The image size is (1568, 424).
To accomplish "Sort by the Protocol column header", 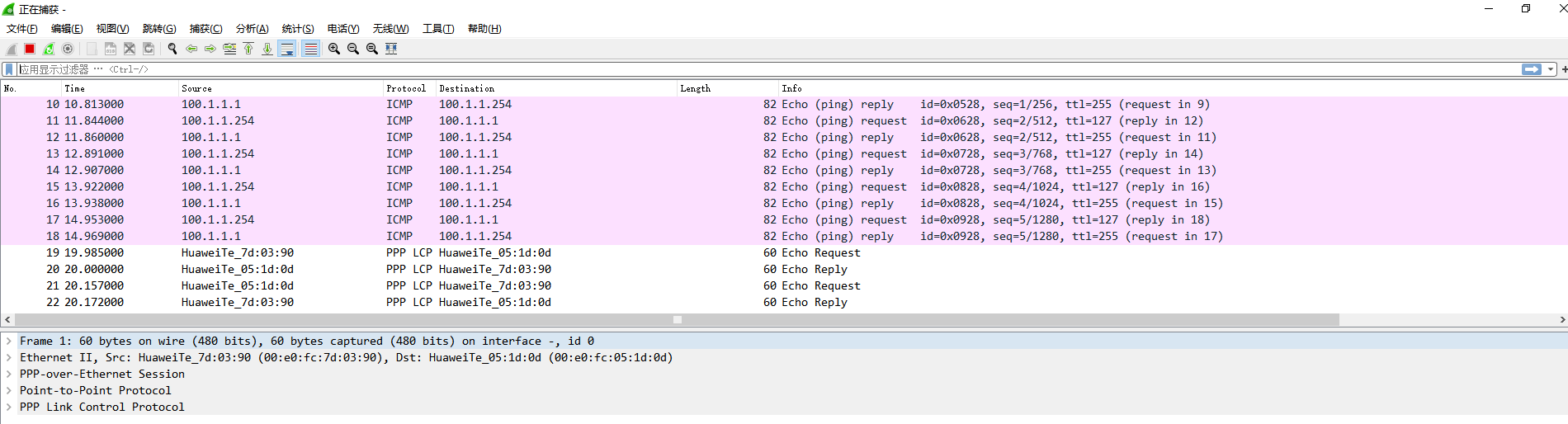I will point(410,88).
